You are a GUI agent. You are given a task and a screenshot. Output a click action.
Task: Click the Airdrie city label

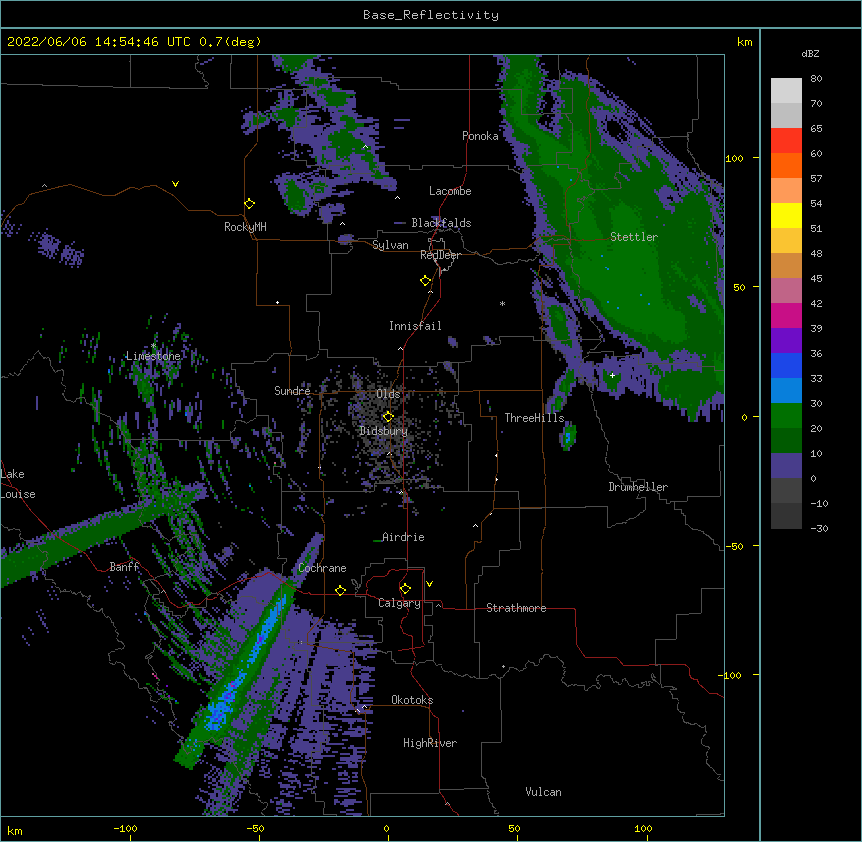[x=403, y=537]
